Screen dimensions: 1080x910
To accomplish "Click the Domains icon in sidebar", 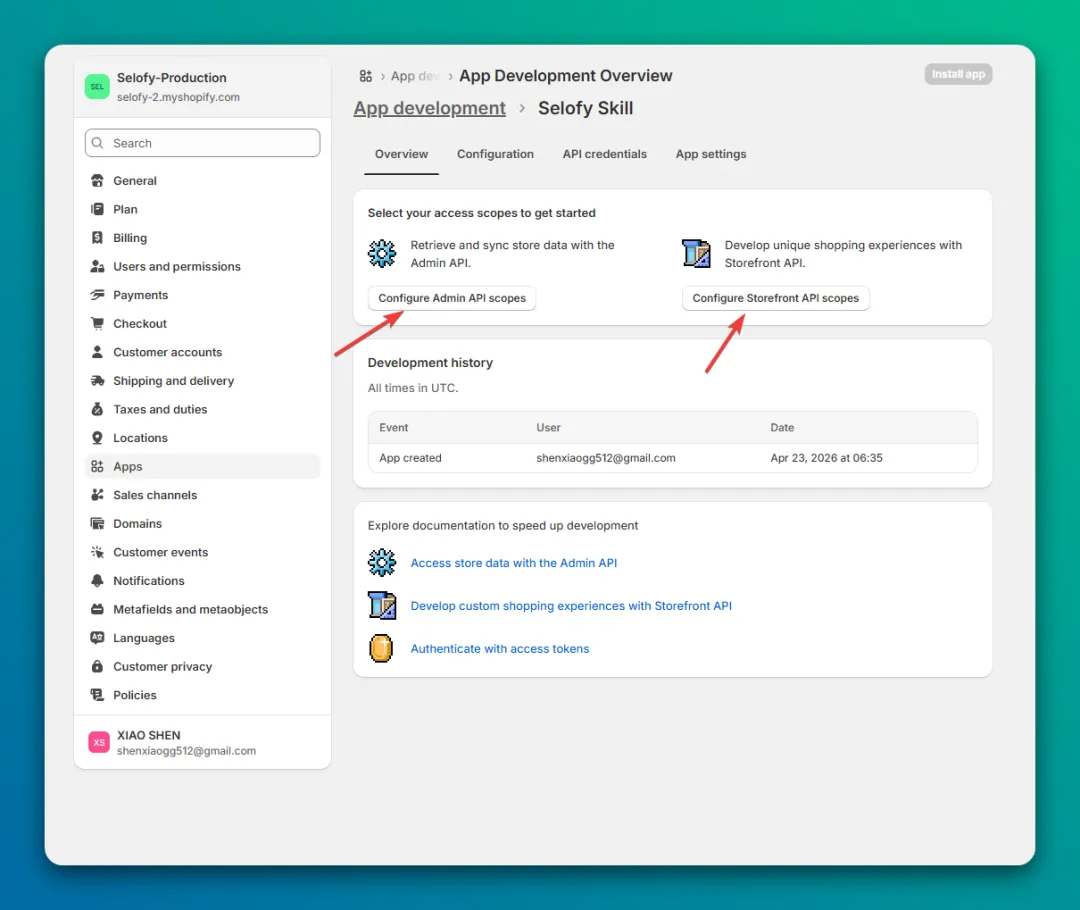I will tap(97, 524).
